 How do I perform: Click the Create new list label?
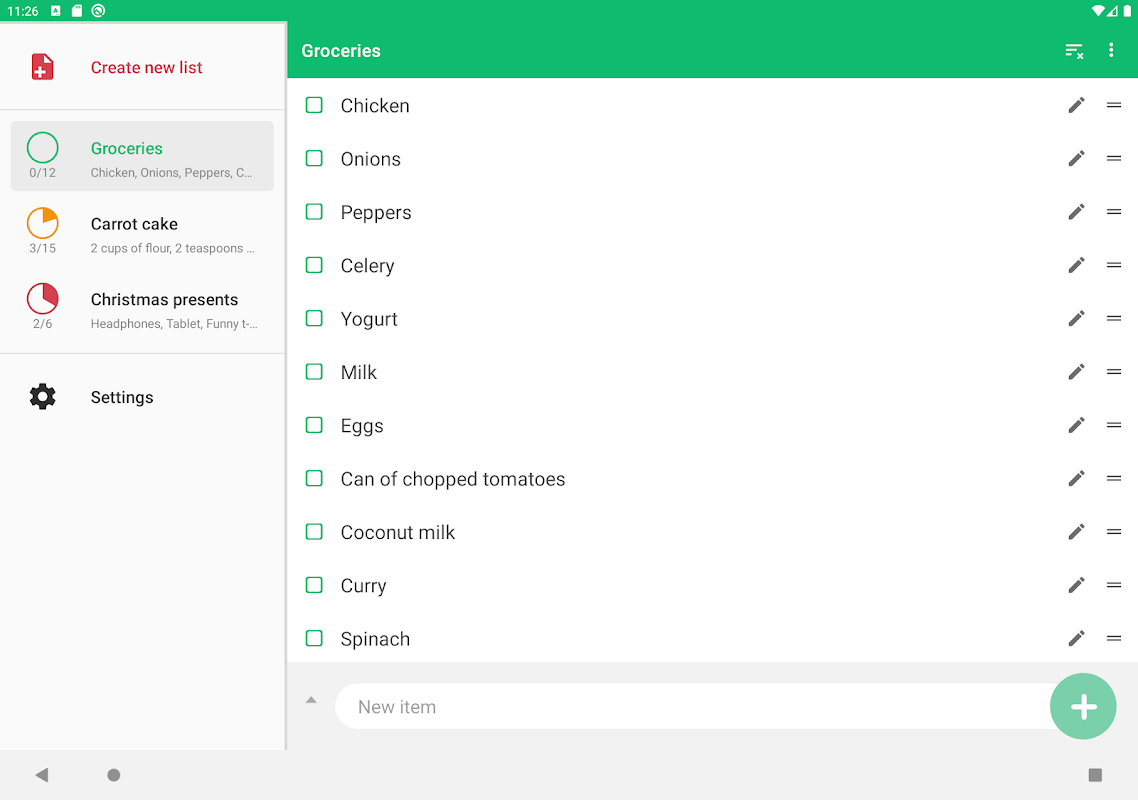[147, 68]
